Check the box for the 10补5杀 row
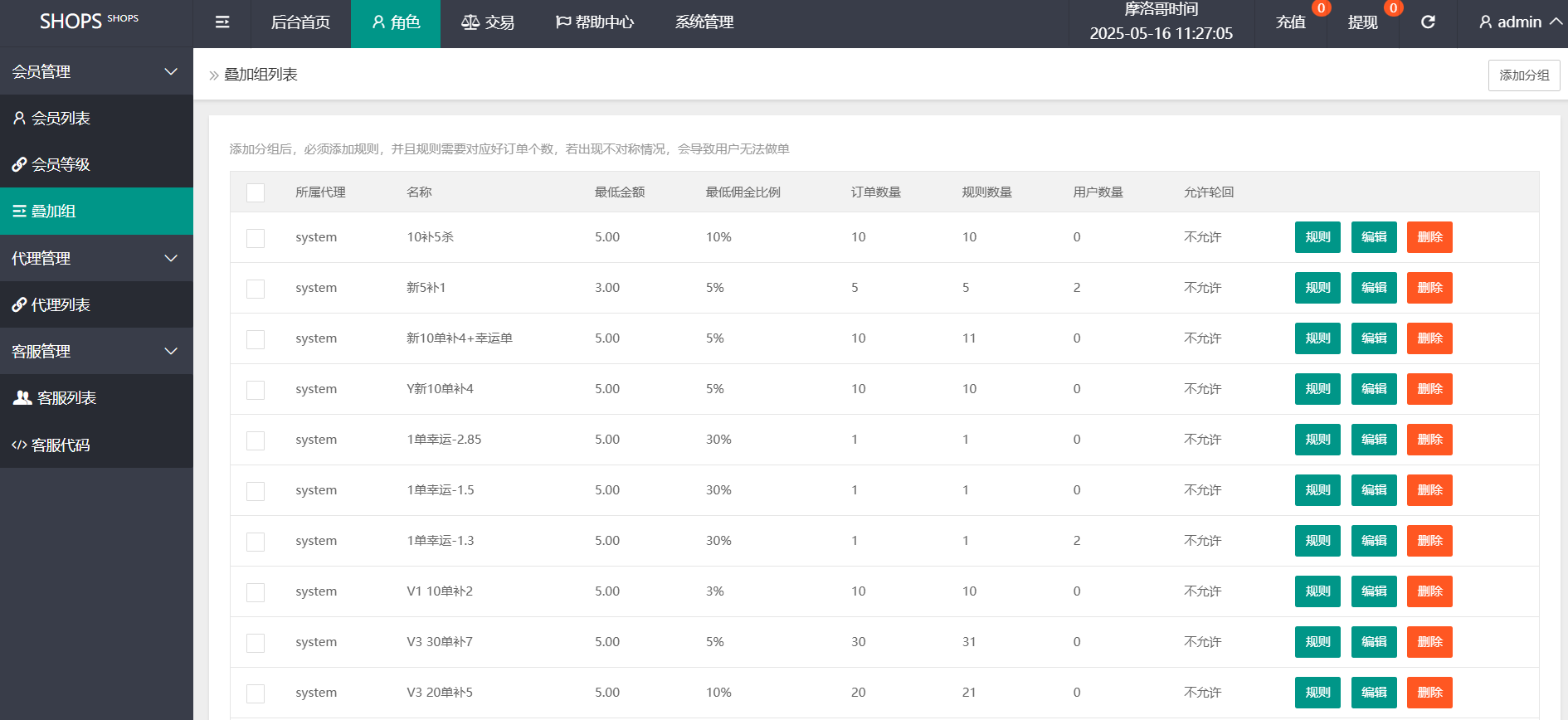The width and height of the screenshot is (1568, 720). click(x=256, y=238)
